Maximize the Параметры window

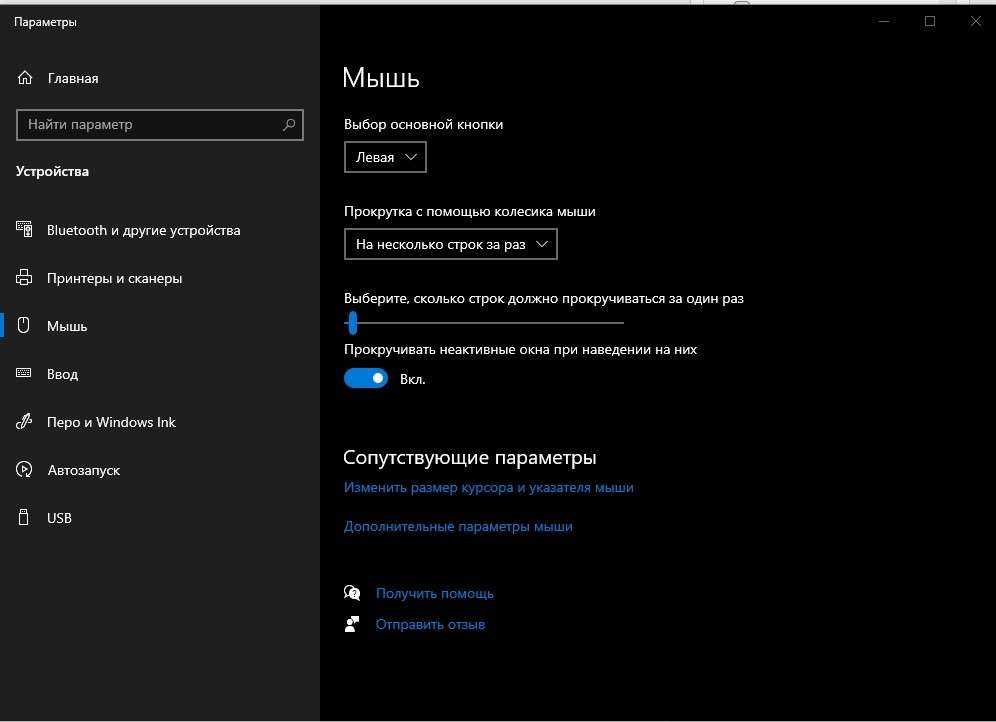point(930,22)
